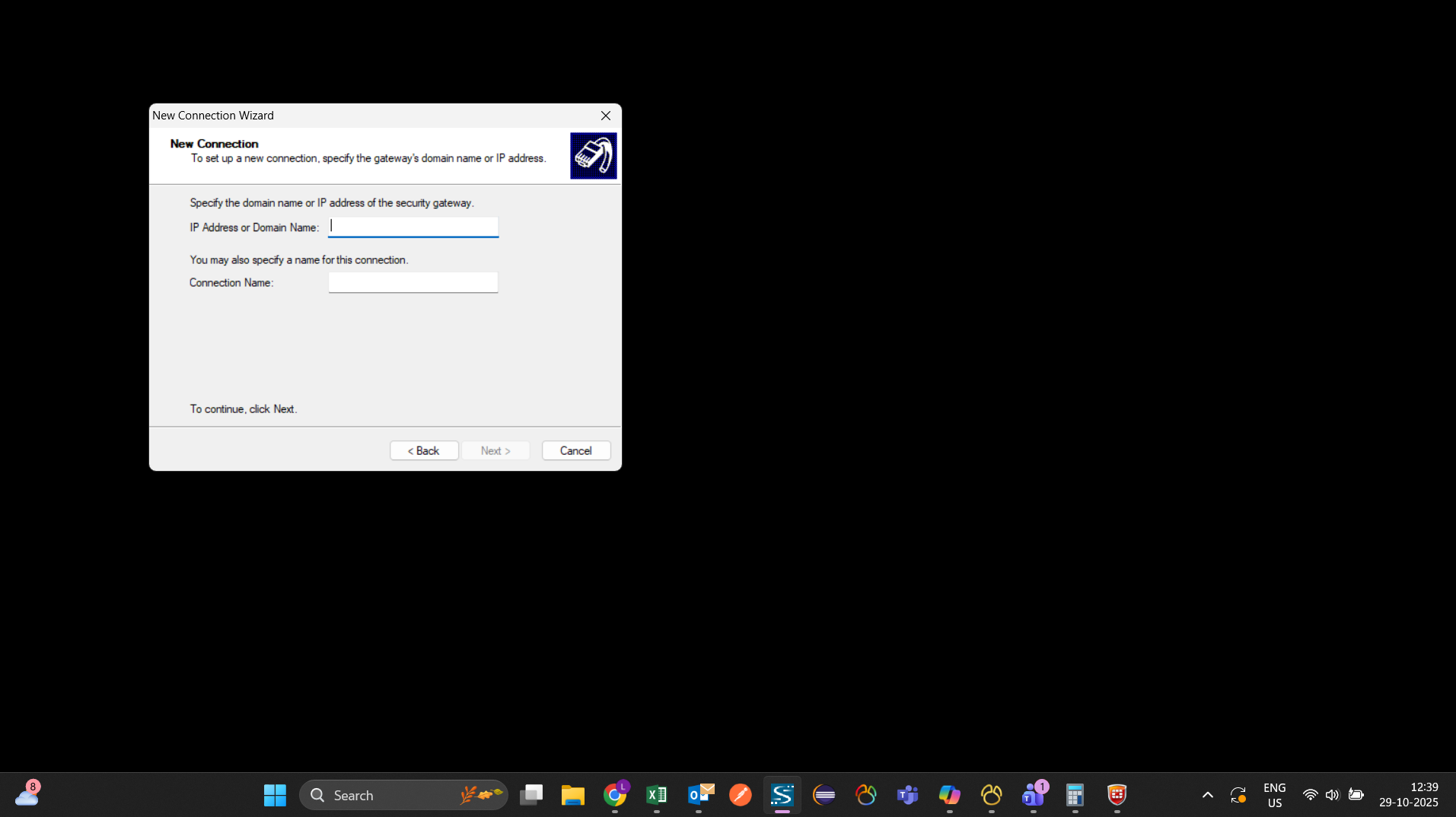The image size is (1456, 817).
Task: Click the 'New Connection' bold heading
Action: pos(215,143)
